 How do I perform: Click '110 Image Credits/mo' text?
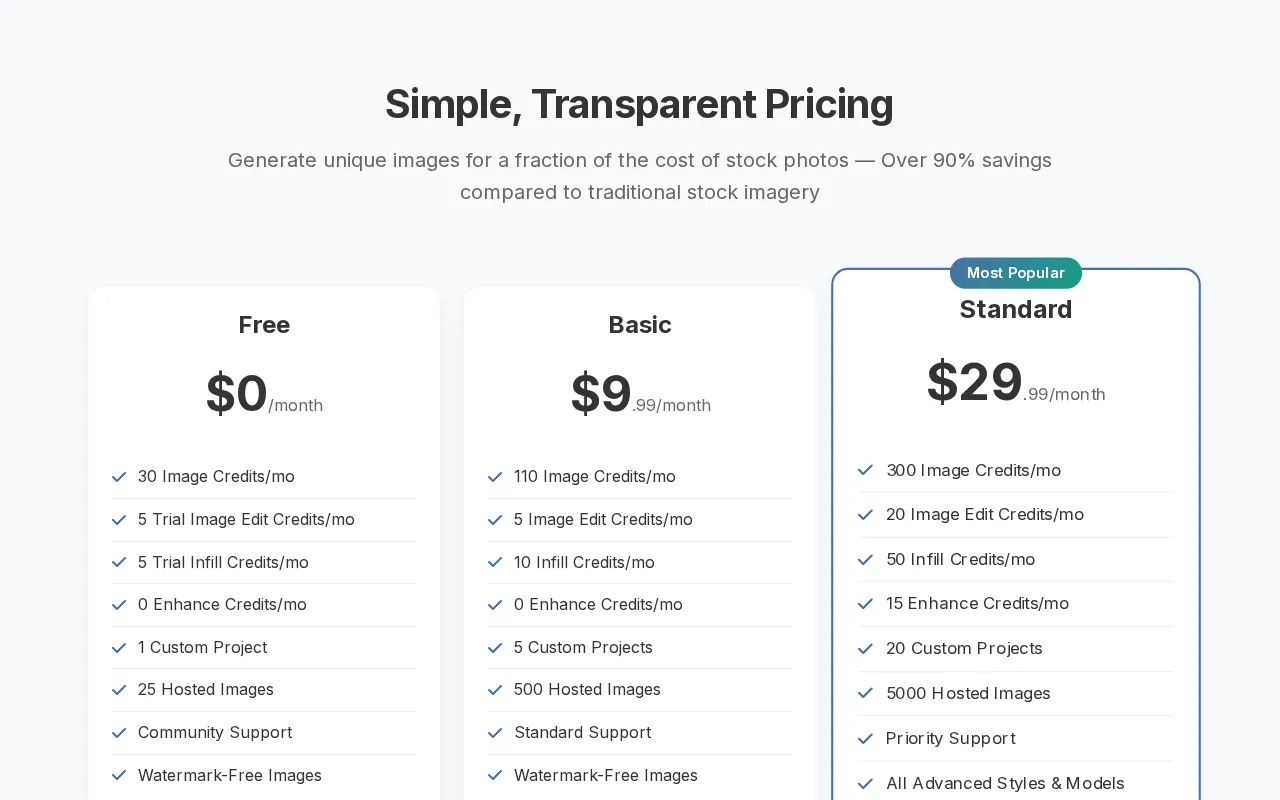(x=595, y=476)
